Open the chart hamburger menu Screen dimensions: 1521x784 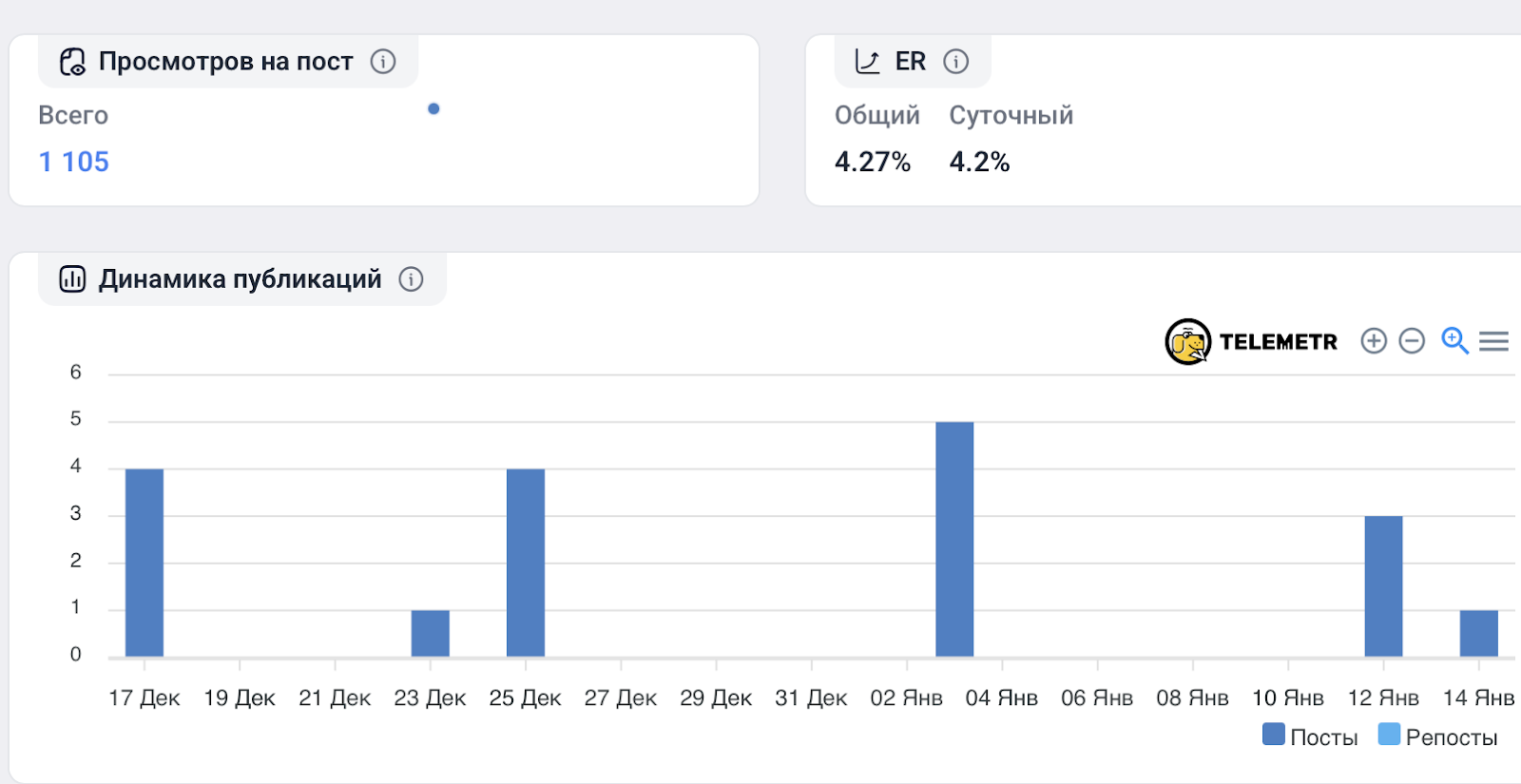[1493, 341]
